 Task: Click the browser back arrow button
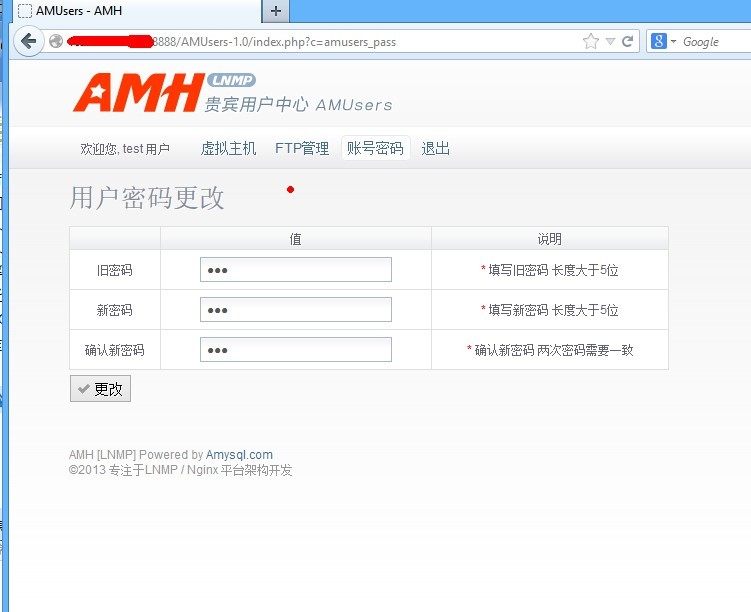click(28, 41)
